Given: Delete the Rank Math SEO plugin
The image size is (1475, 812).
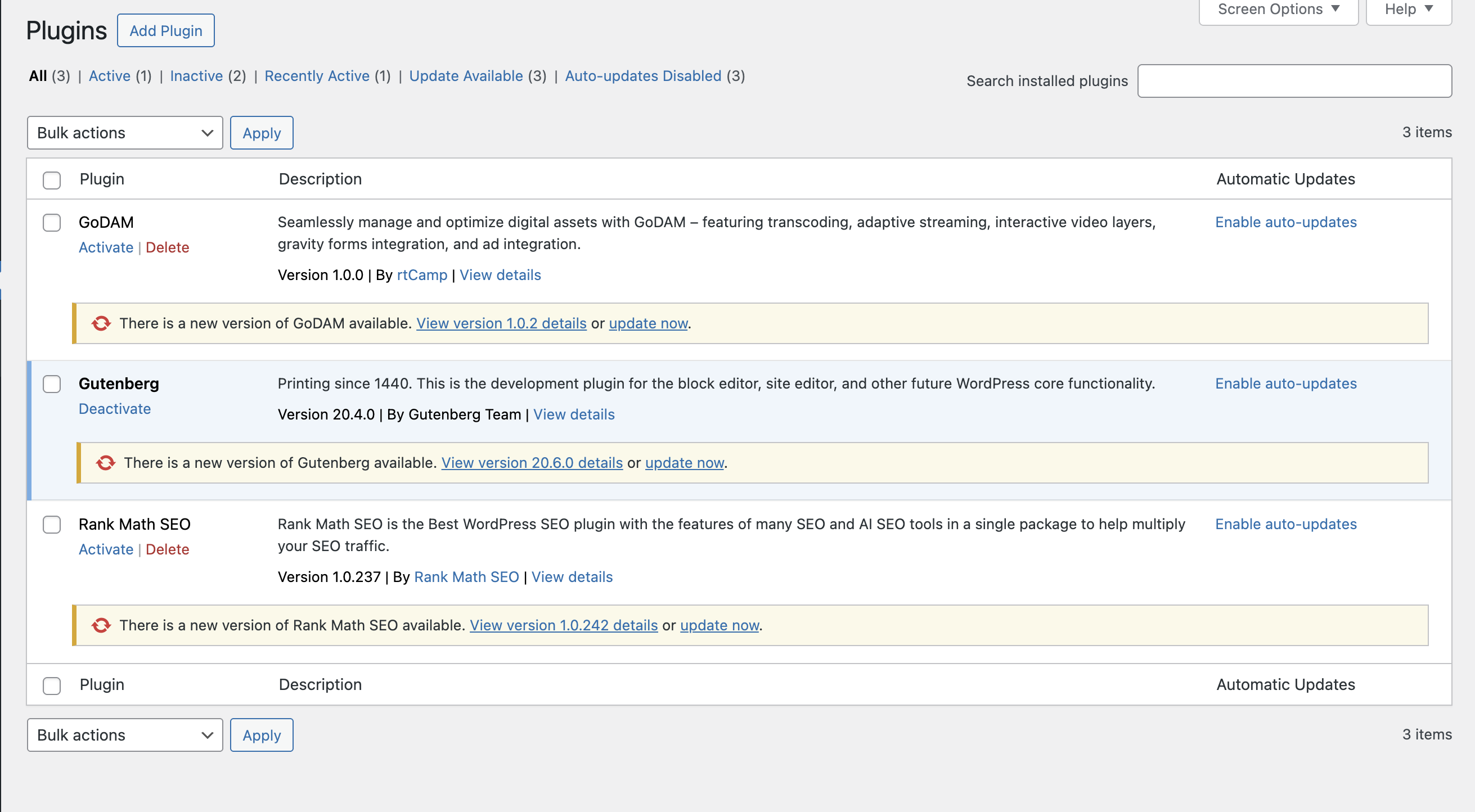Looking at the screenshot, I should [x=168, y=549].
